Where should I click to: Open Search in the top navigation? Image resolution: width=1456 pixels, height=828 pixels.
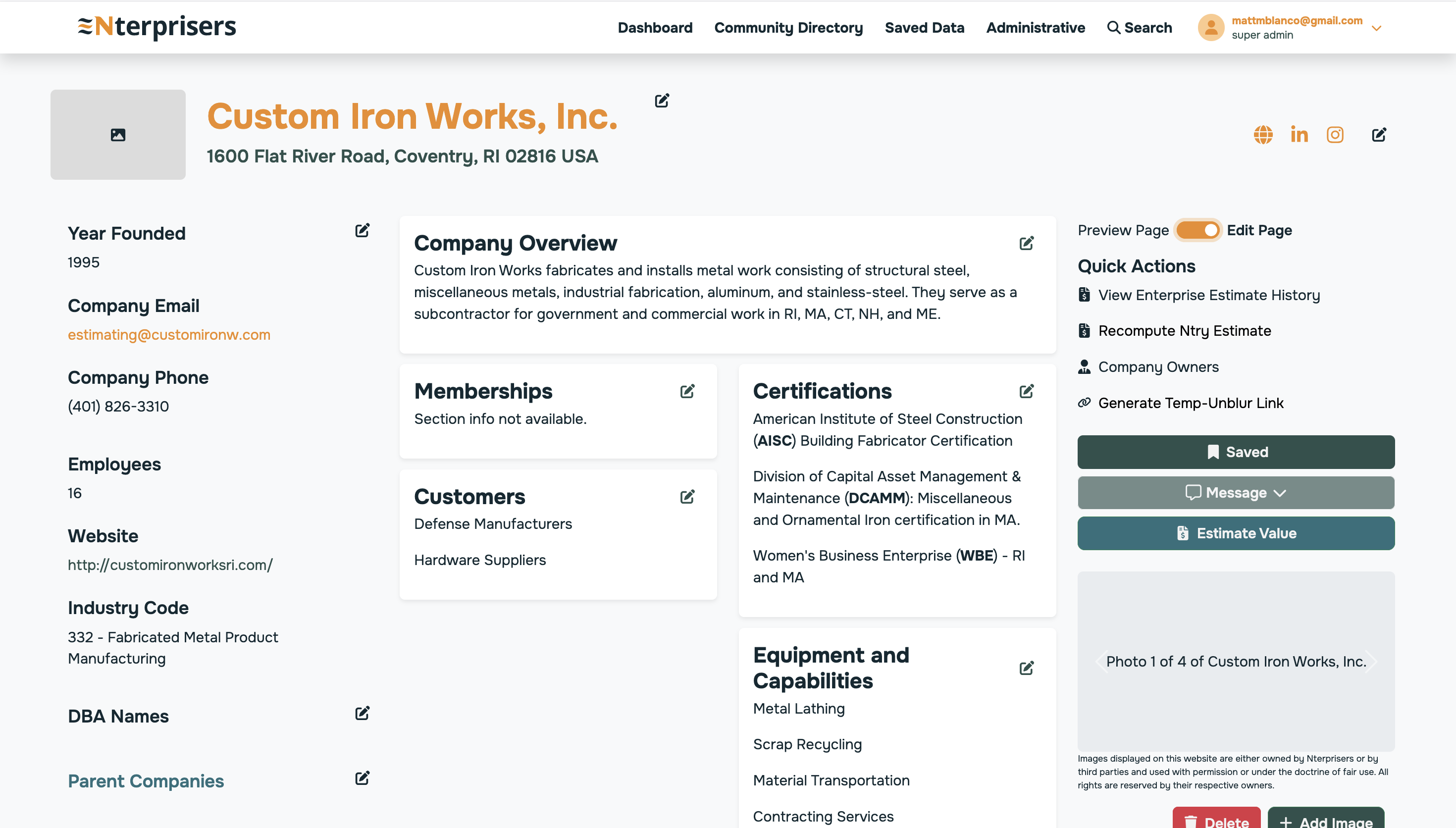tap(1140, 28)
